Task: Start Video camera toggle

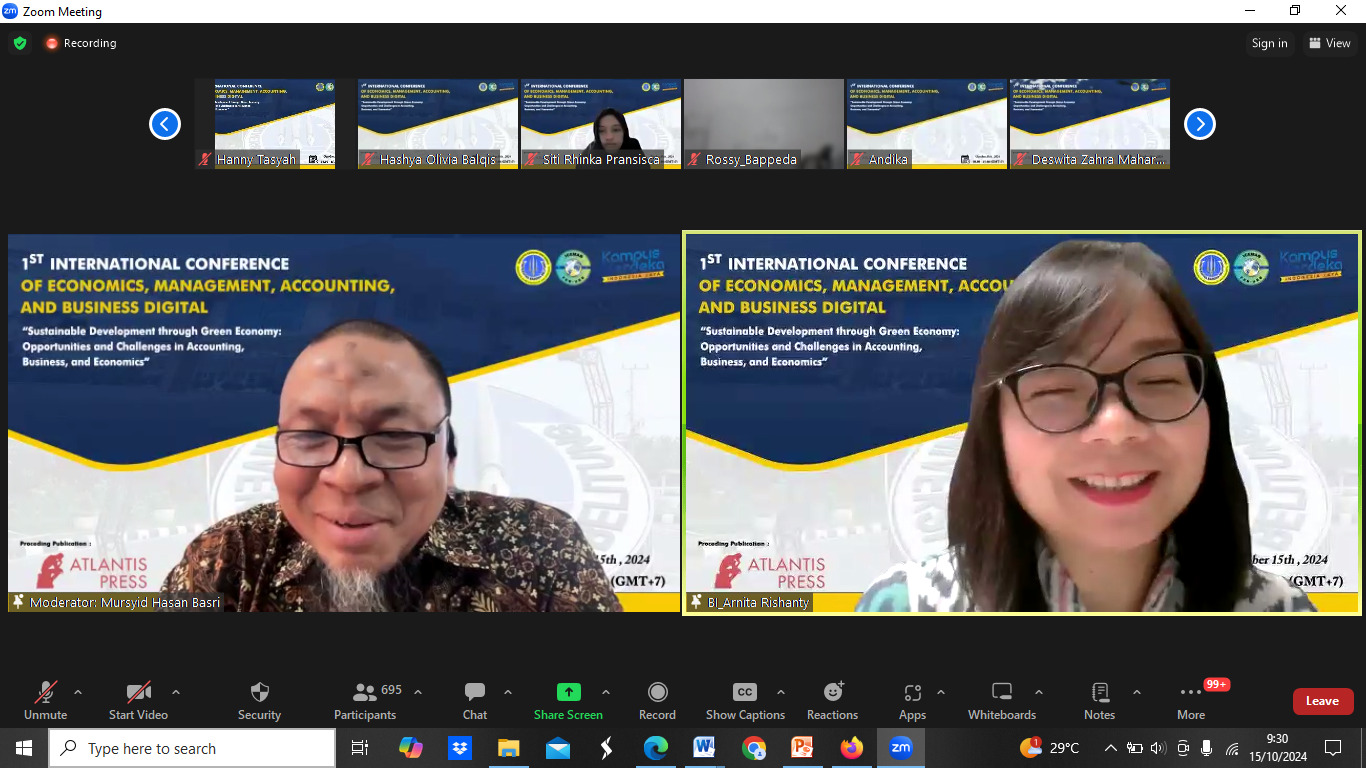Action: pos(138,693)
